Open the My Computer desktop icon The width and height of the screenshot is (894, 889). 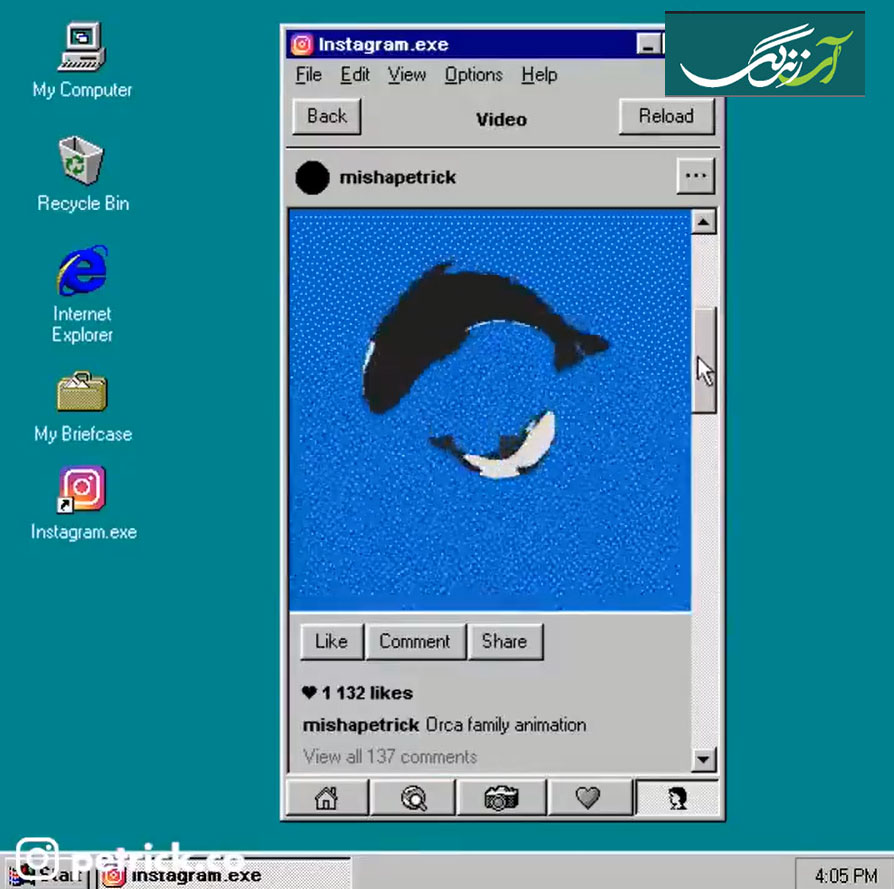click(82, 60)
